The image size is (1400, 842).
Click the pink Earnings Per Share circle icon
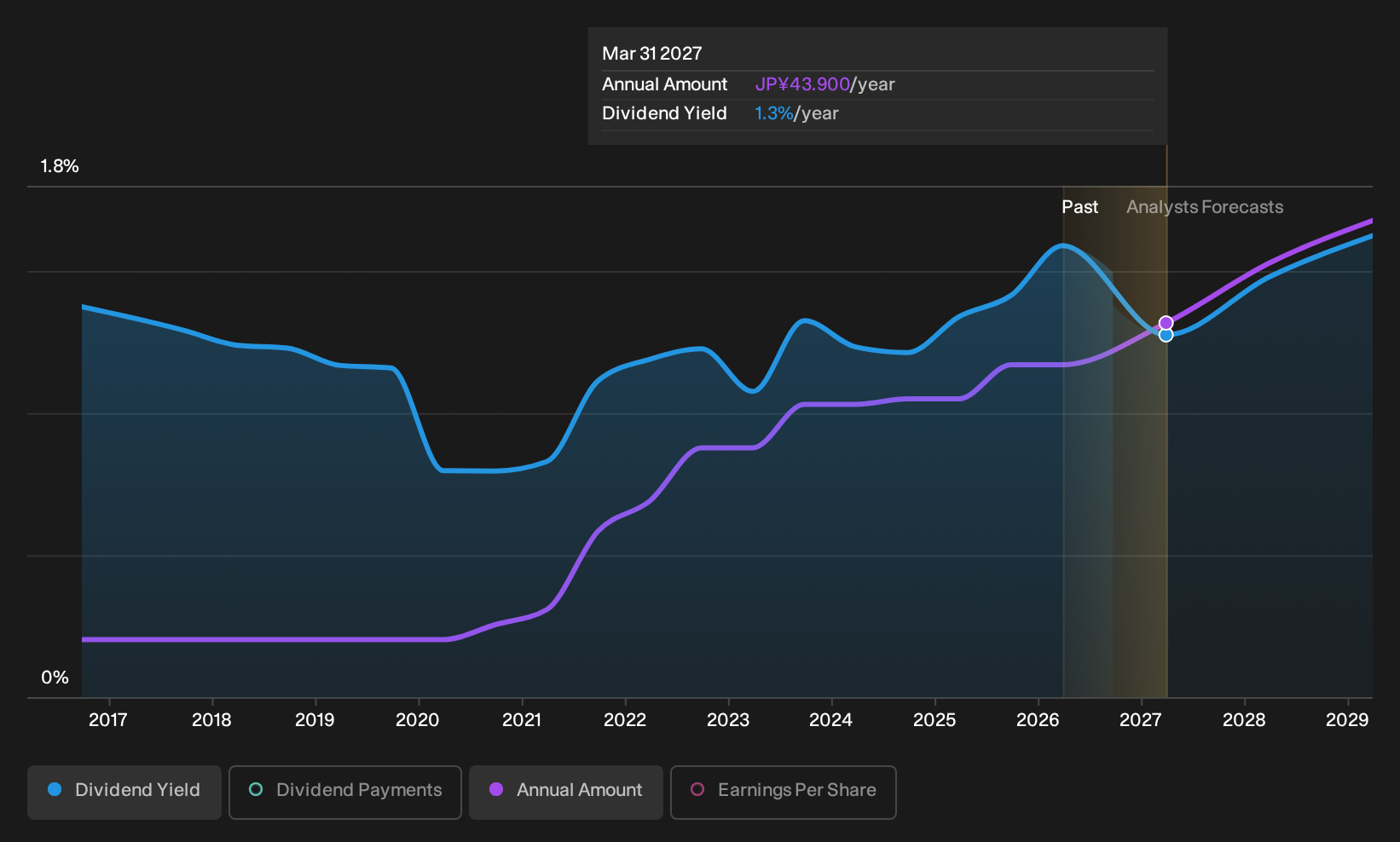(x=697, y=790)
